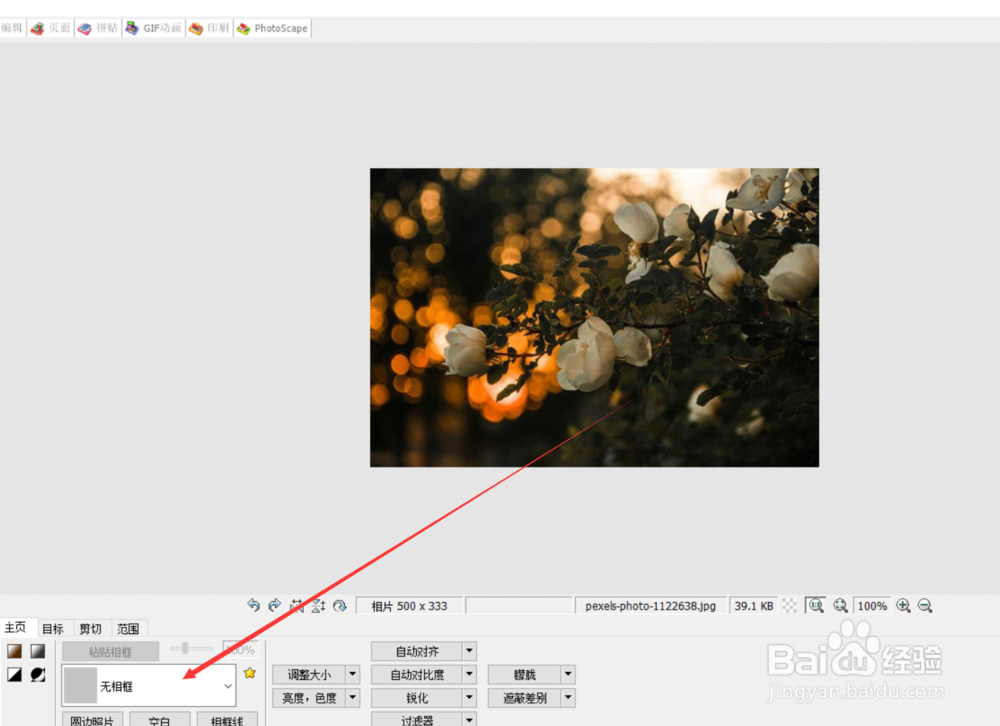The image size is (1000, 726).
Task: Expand the 调整大小 arrow menu
Action: (x=353, y=674)
